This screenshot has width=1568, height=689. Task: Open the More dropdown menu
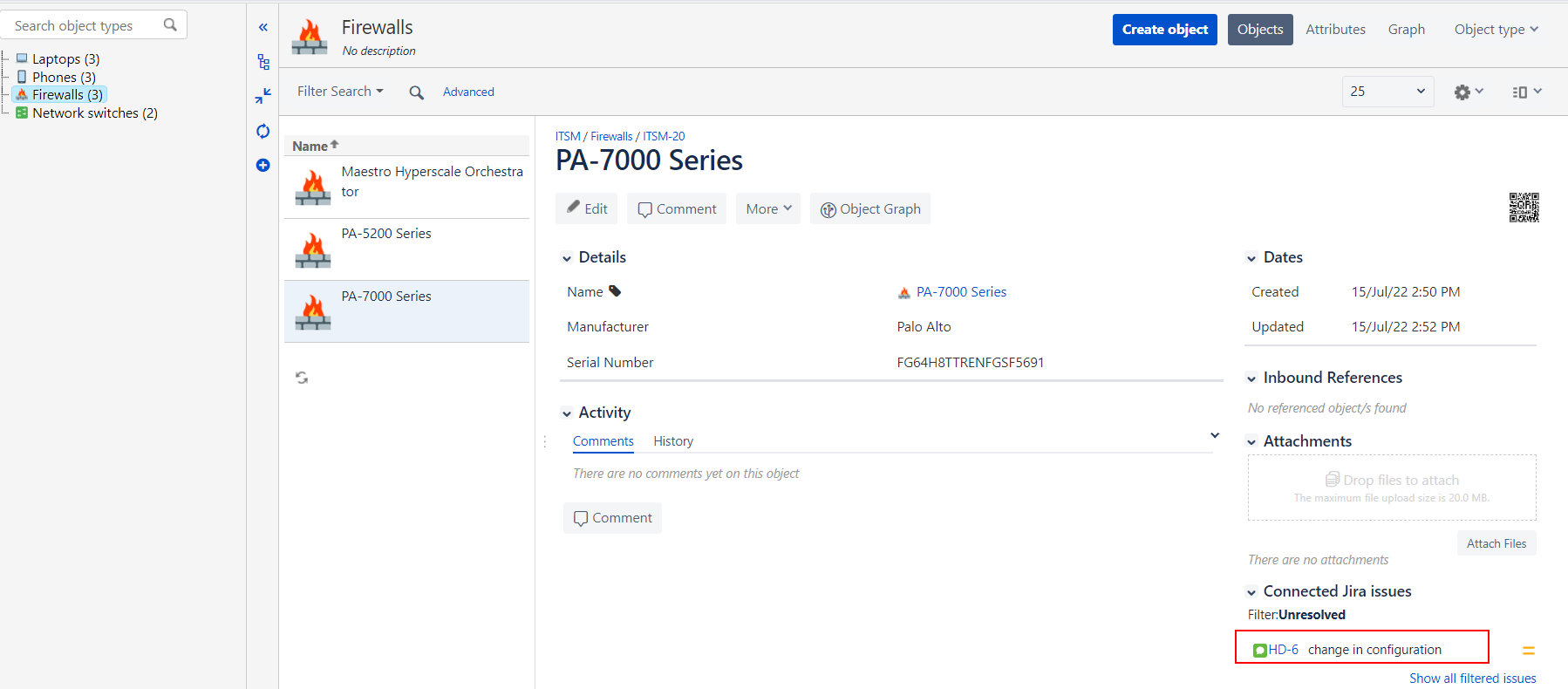pos(767,209)
